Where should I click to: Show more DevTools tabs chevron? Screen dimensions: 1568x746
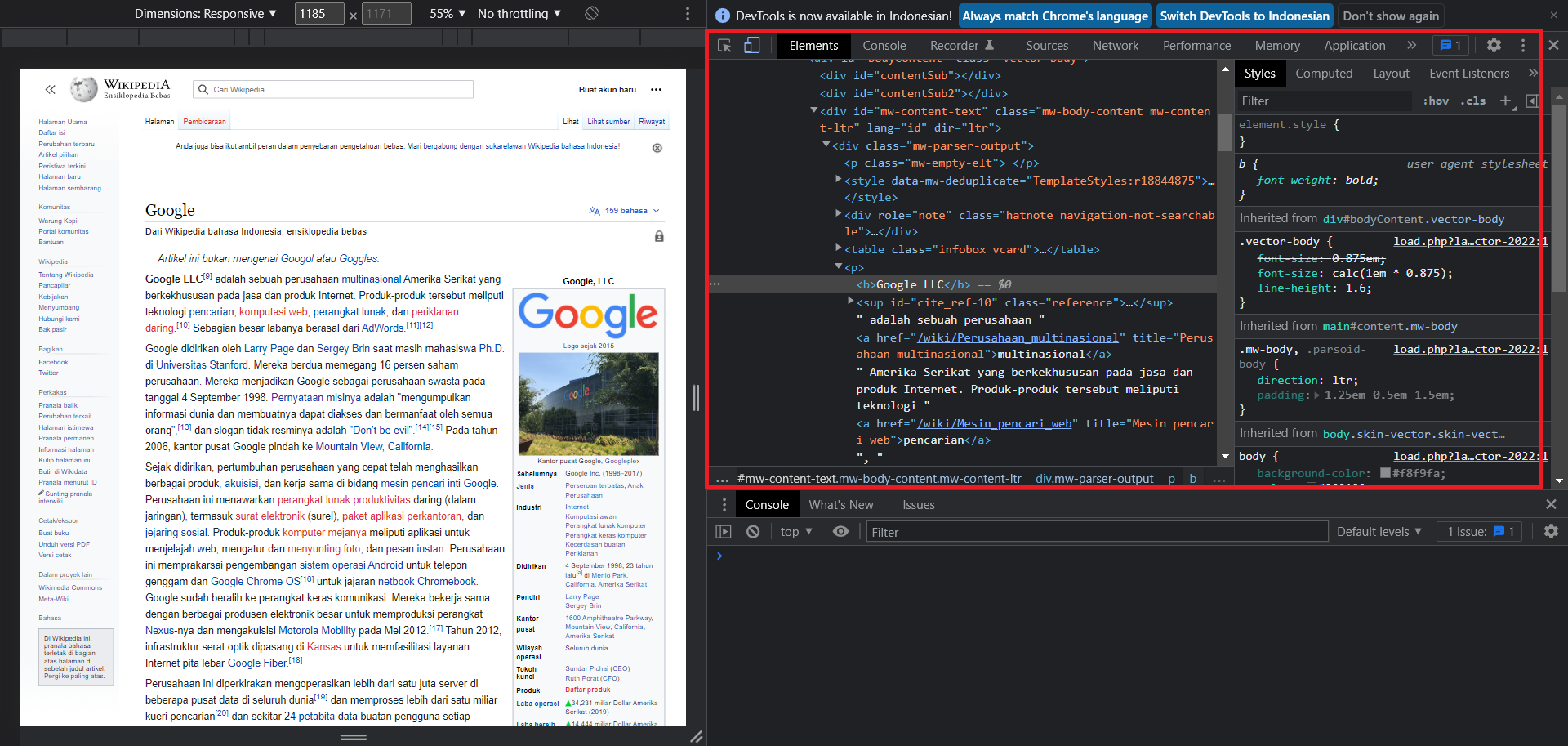[1411, 46]
